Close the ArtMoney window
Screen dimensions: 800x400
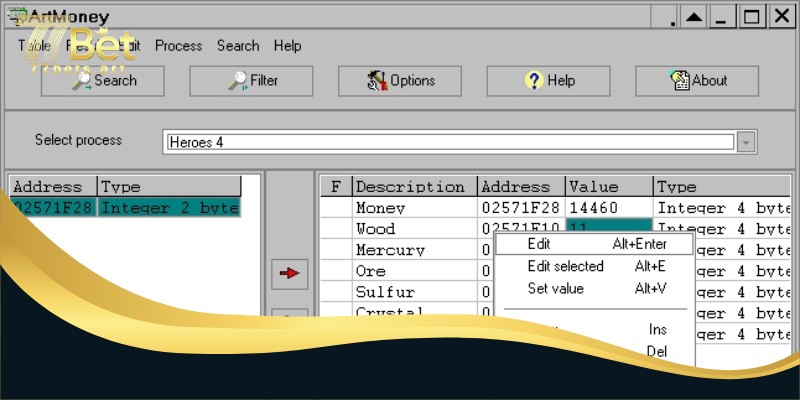782,17
